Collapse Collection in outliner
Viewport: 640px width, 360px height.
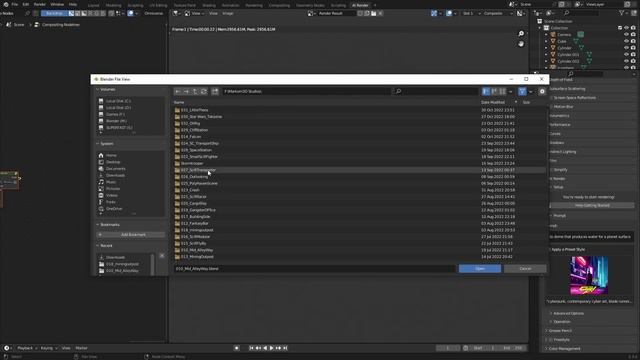pos(540,28)
